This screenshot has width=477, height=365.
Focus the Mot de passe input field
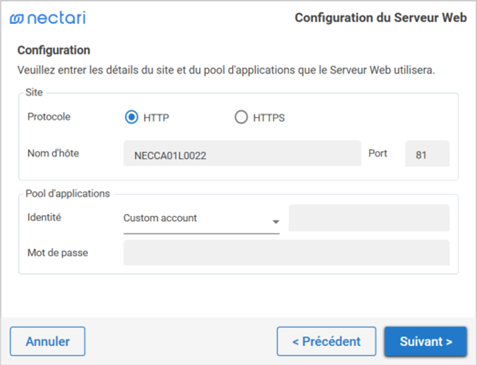[x=286, y=253]
